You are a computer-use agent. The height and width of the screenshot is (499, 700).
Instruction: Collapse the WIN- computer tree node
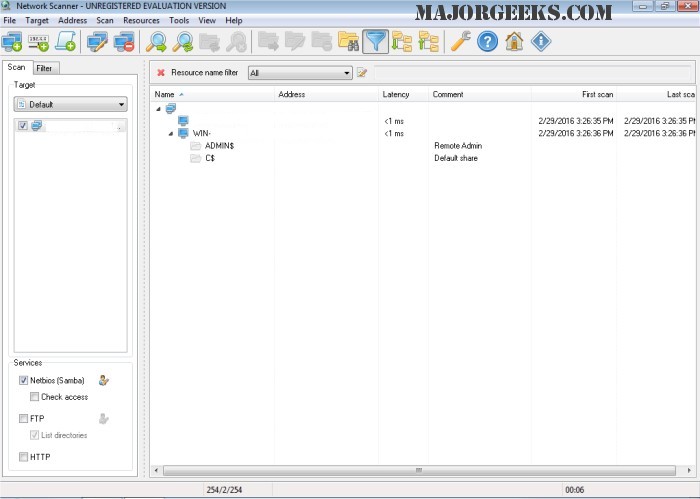pos(171,133)
